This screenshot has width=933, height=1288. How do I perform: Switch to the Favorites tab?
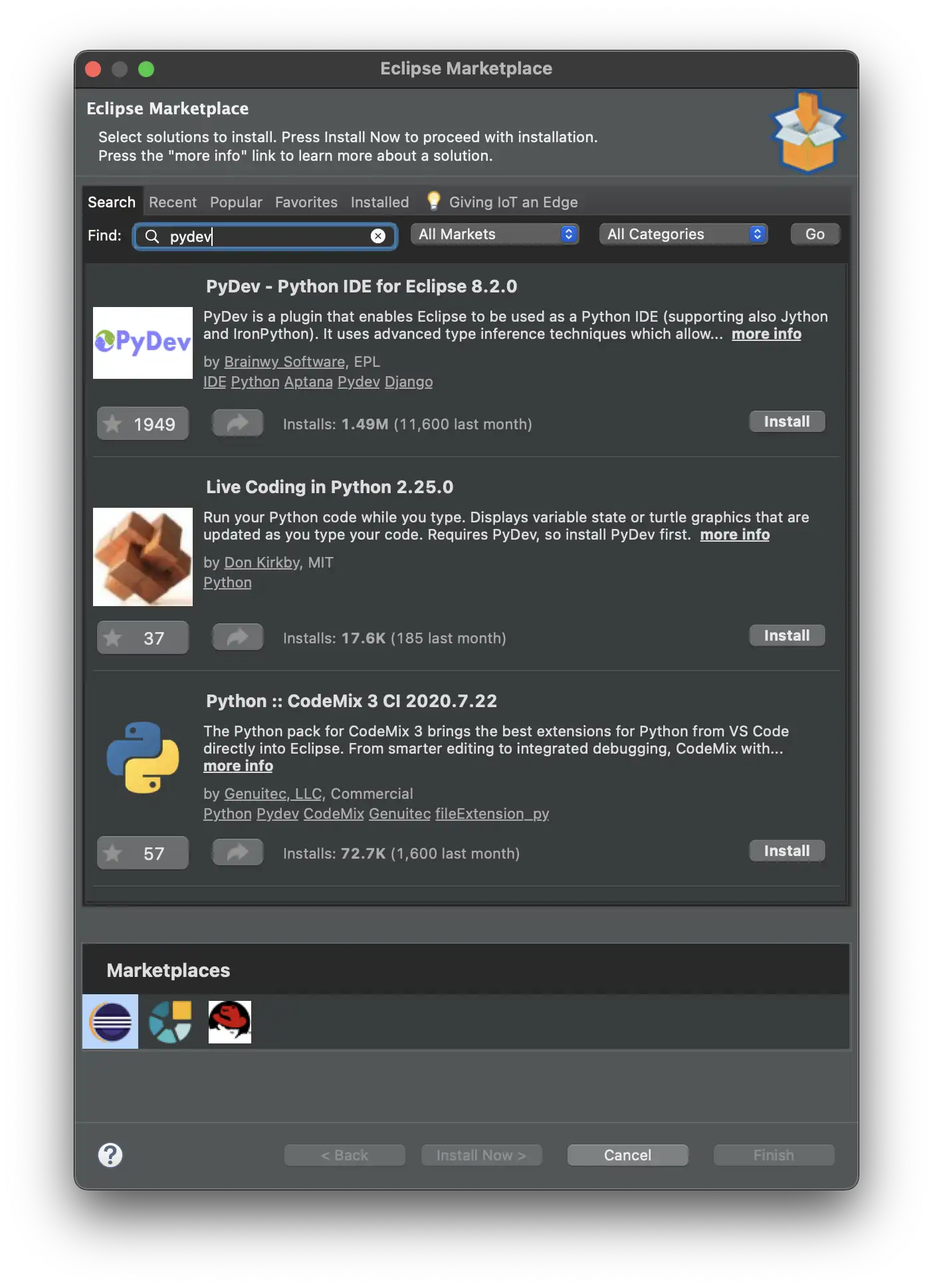click(306, 202)
